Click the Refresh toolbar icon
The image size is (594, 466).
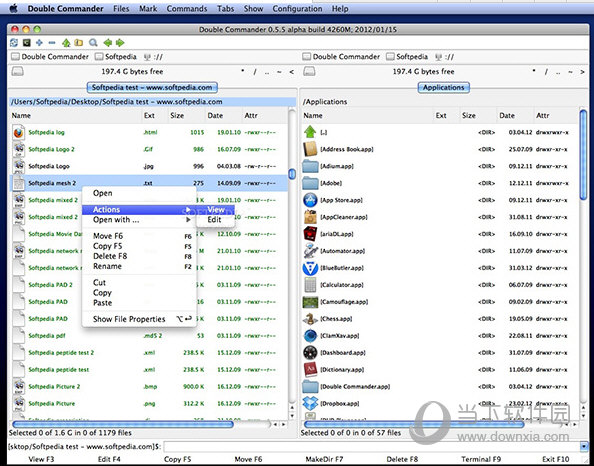tap(14, 43)
